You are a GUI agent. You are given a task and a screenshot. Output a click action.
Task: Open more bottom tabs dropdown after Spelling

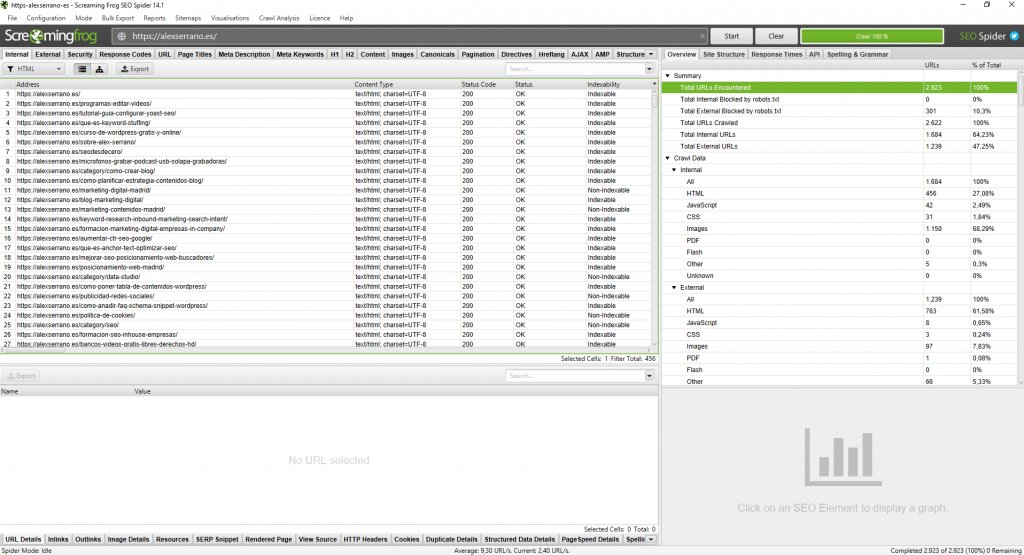(651, 539)
